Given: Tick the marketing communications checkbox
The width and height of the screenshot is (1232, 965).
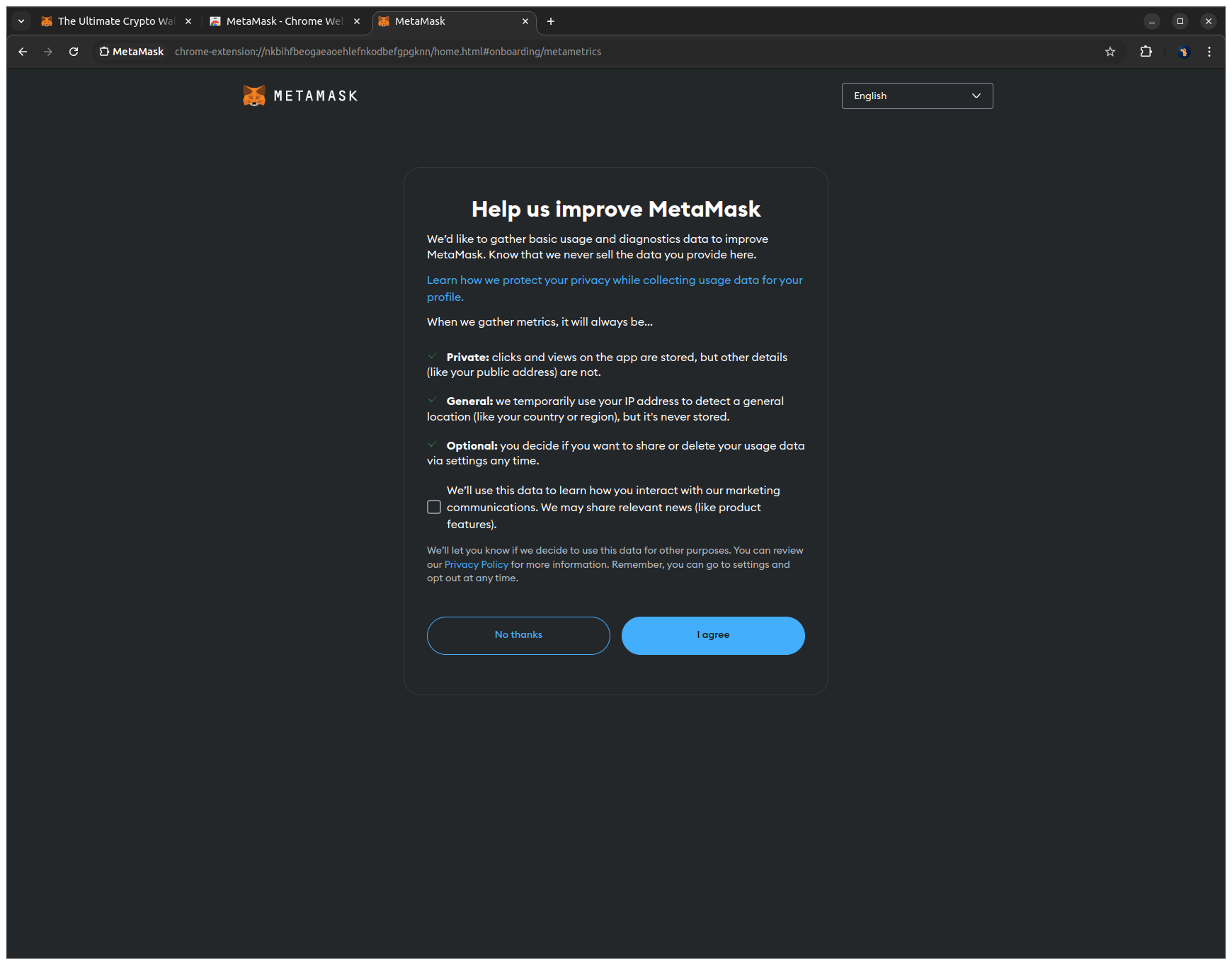Looking at the screenshot, I should pos(434,507).
